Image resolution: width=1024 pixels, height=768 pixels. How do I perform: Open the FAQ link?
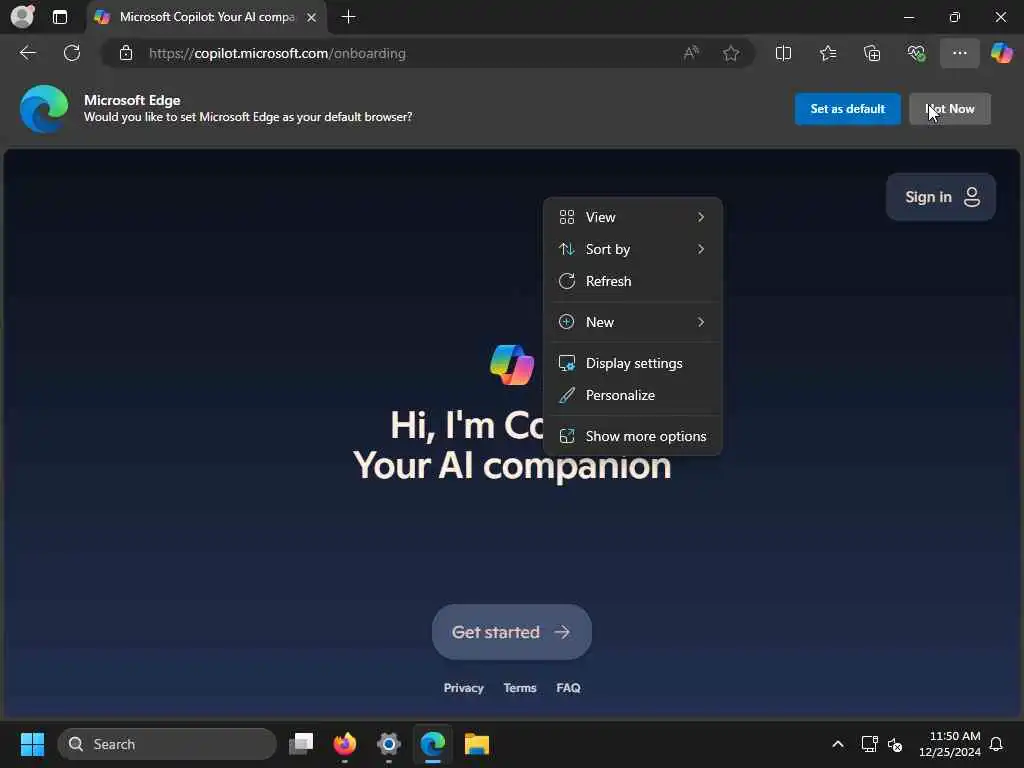(x=568, y=688)
